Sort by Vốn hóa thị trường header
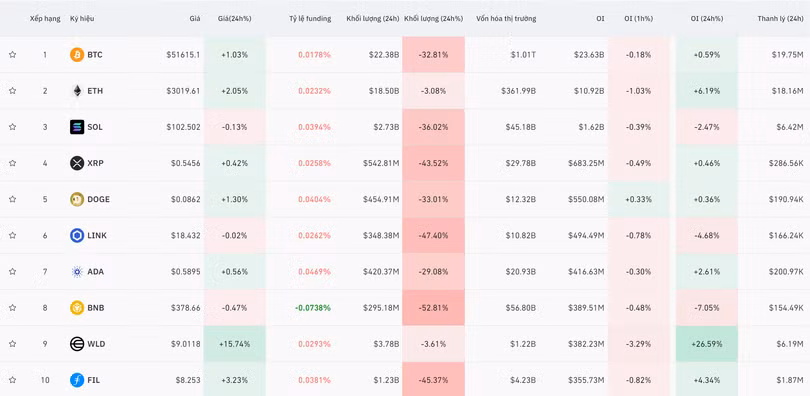 [506, 19]
